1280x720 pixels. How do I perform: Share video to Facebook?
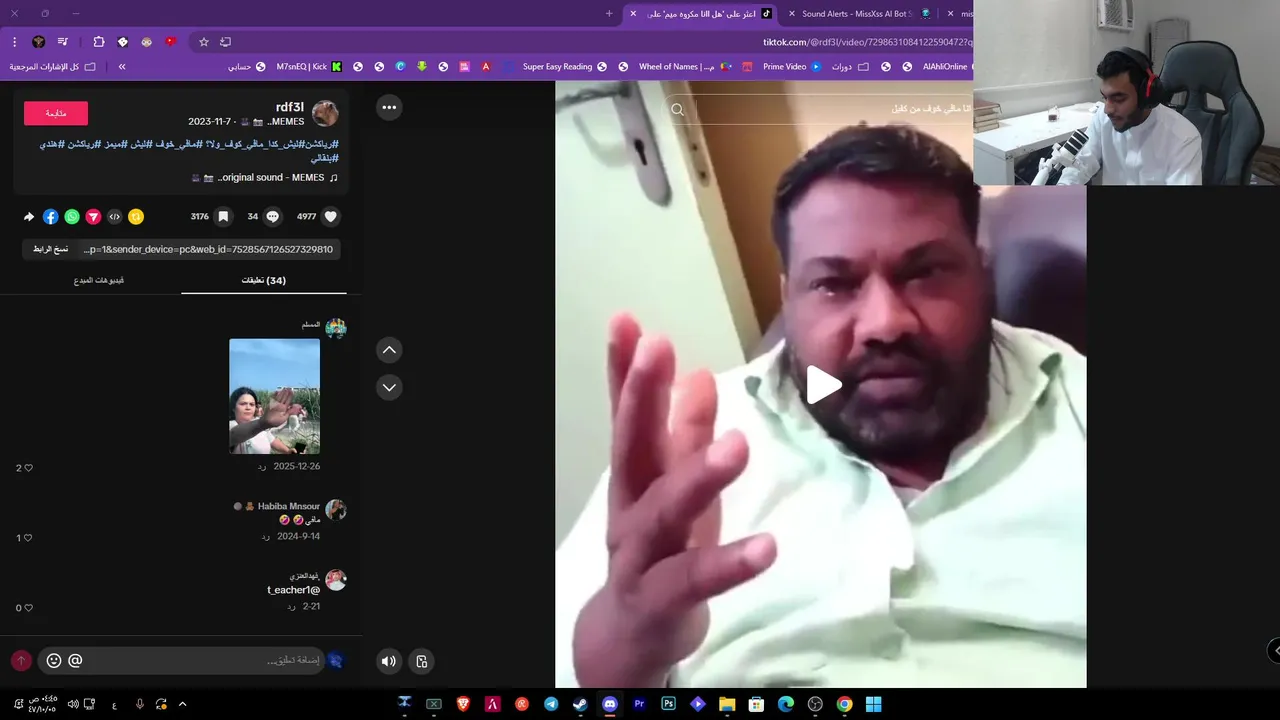pyautogui.click(x=50, y=216)
